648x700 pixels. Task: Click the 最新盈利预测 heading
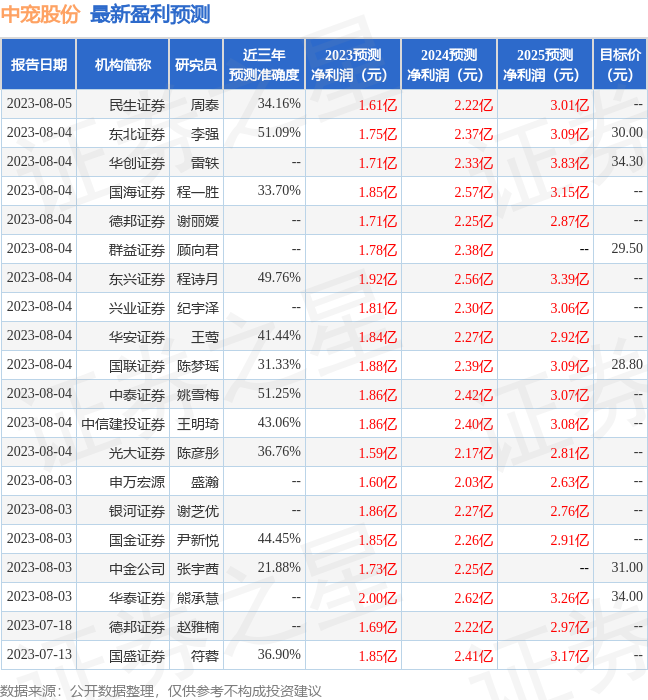coord(150,14)
